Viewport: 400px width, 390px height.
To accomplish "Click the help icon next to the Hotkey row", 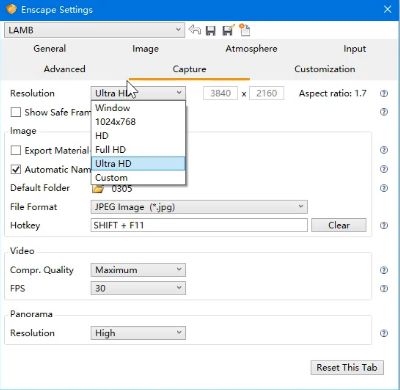I will [x=384, y=225].
